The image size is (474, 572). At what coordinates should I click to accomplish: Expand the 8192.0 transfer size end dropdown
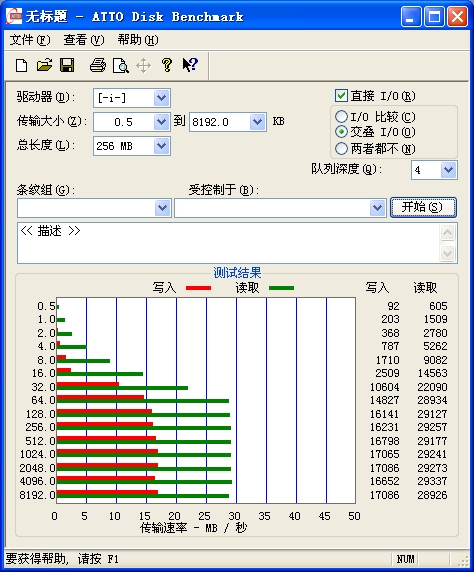click(x=258, y=122)
